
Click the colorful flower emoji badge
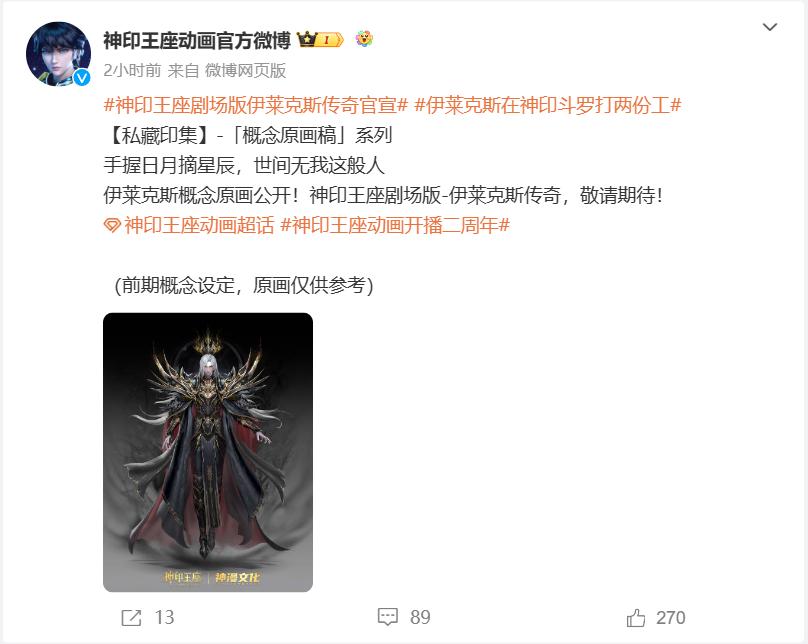pos(364,39)
